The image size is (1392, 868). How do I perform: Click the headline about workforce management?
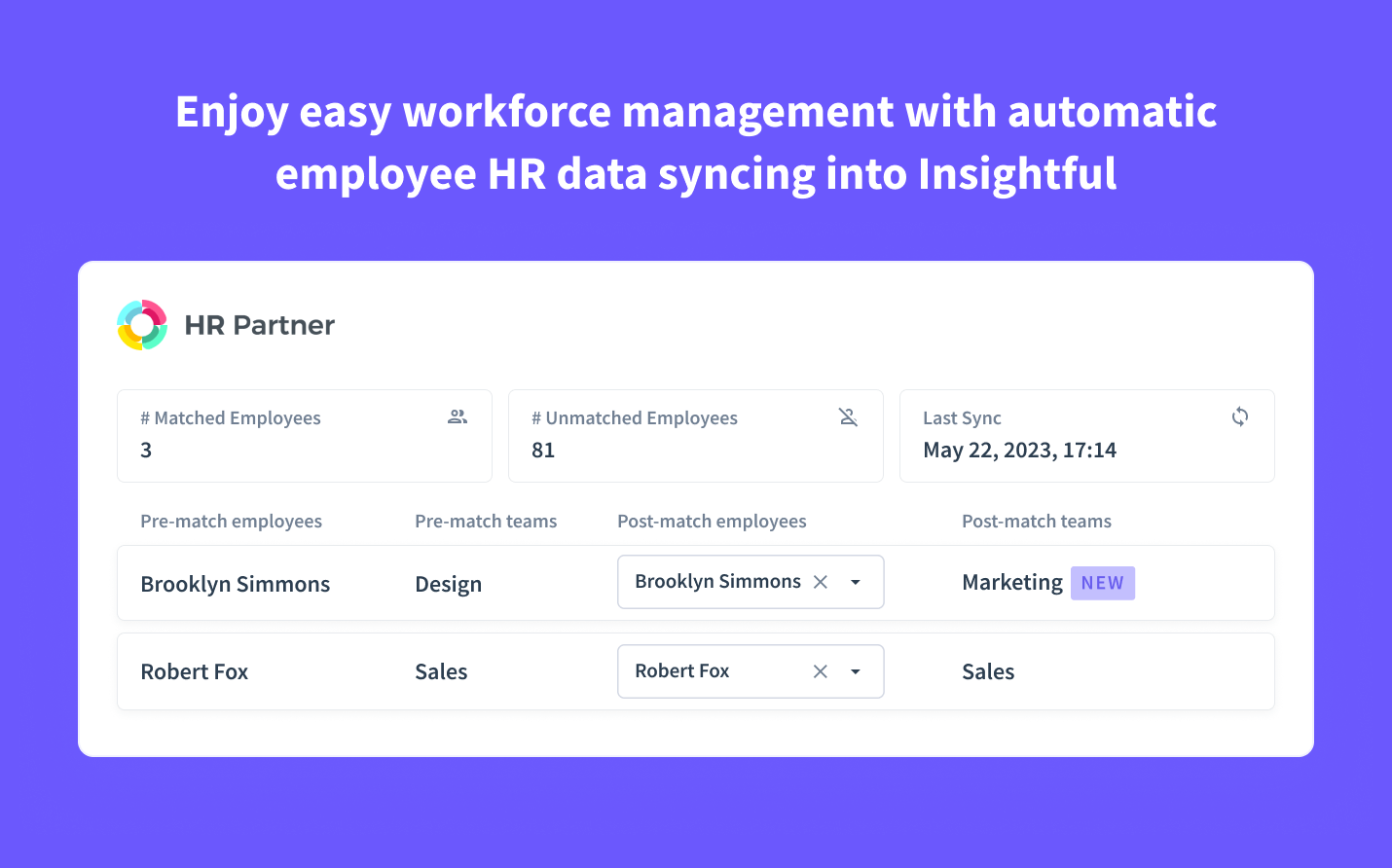click(x=696, y=142)
